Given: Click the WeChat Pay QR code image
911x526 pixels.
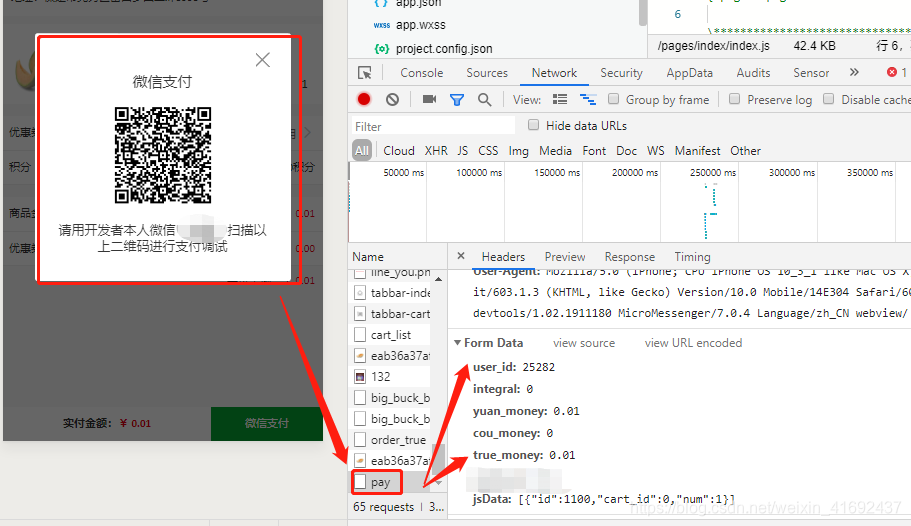Looking at the screenshot, I should (x=163, y=155).
